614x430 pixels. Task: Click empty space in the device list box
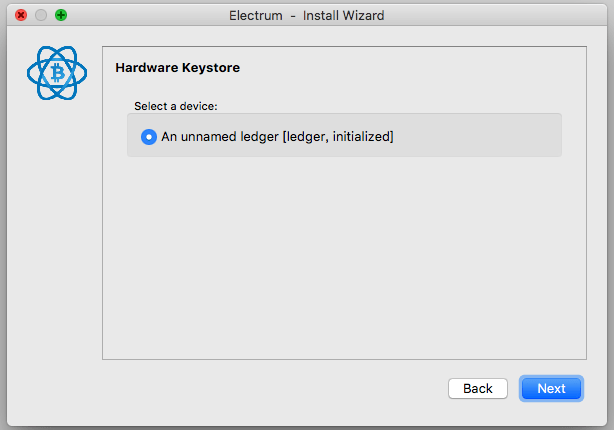[480, 136]
